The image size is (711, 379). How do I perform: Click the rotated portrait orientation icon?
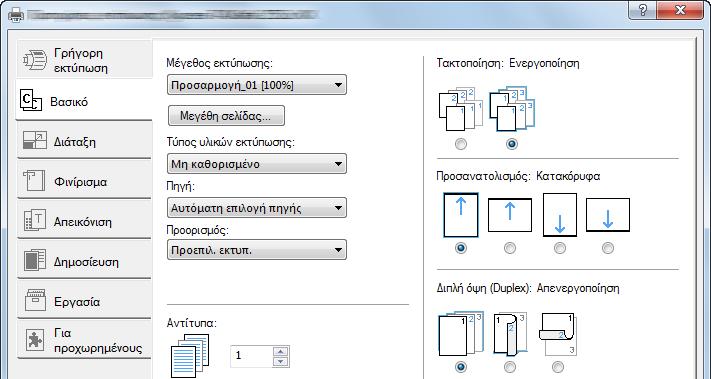point(560,215)
